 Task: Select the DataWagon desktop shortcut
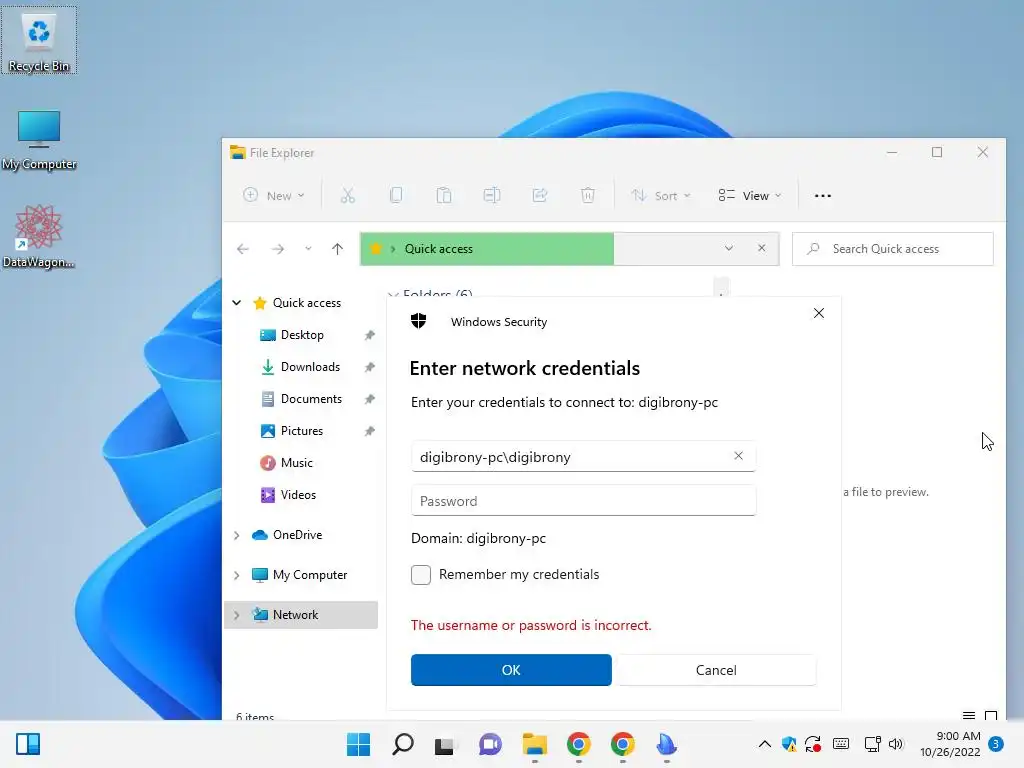tap(39, 236)
